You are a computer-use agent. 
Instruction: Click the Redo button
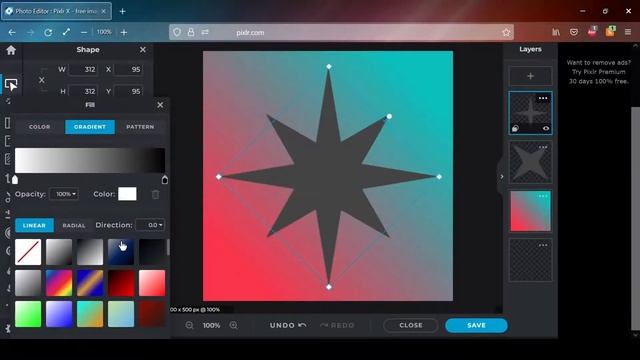point(337,325)
